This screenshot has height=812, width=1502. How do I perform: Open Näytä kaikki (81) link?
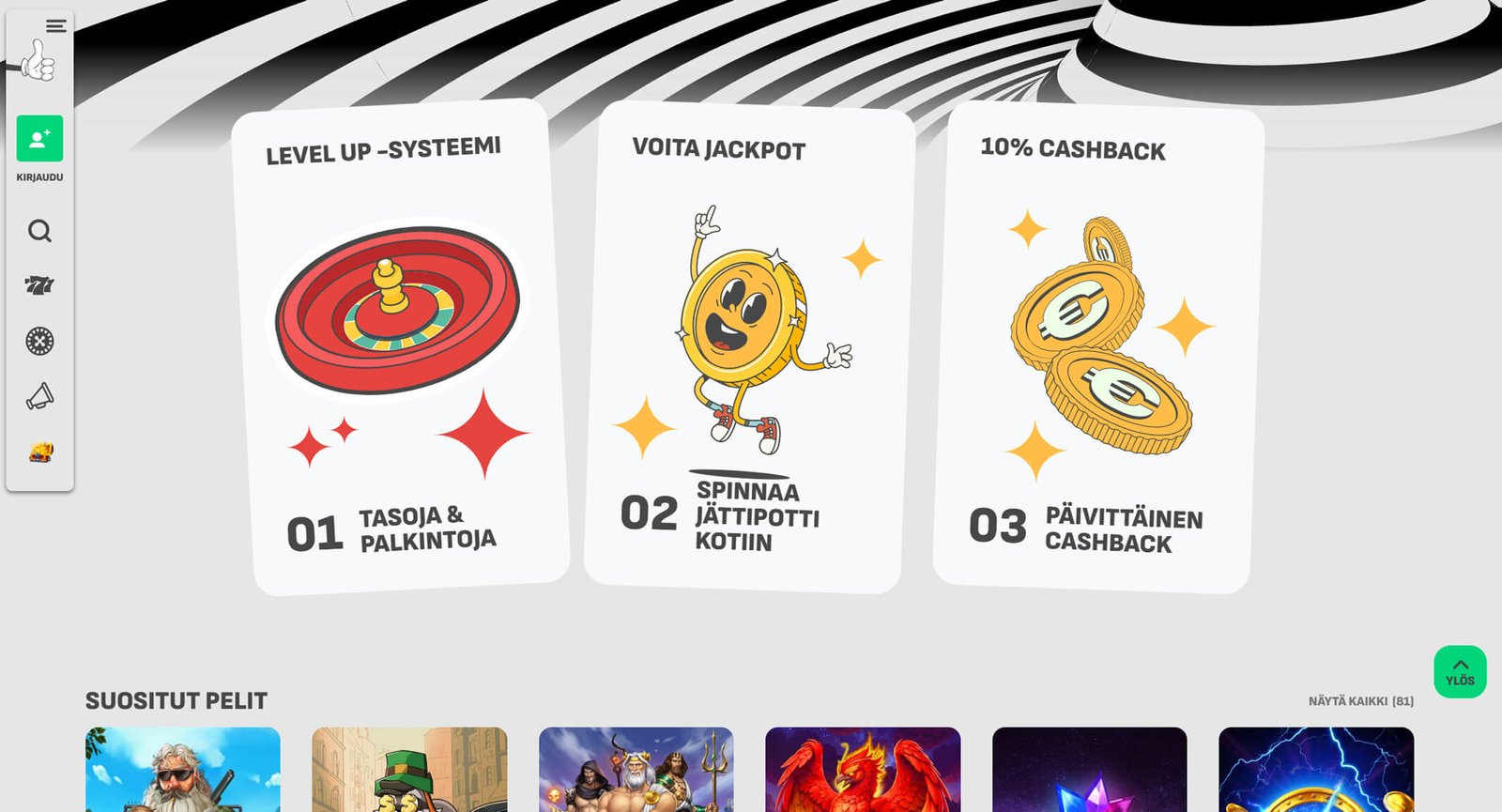click(x=1361, y=701)
